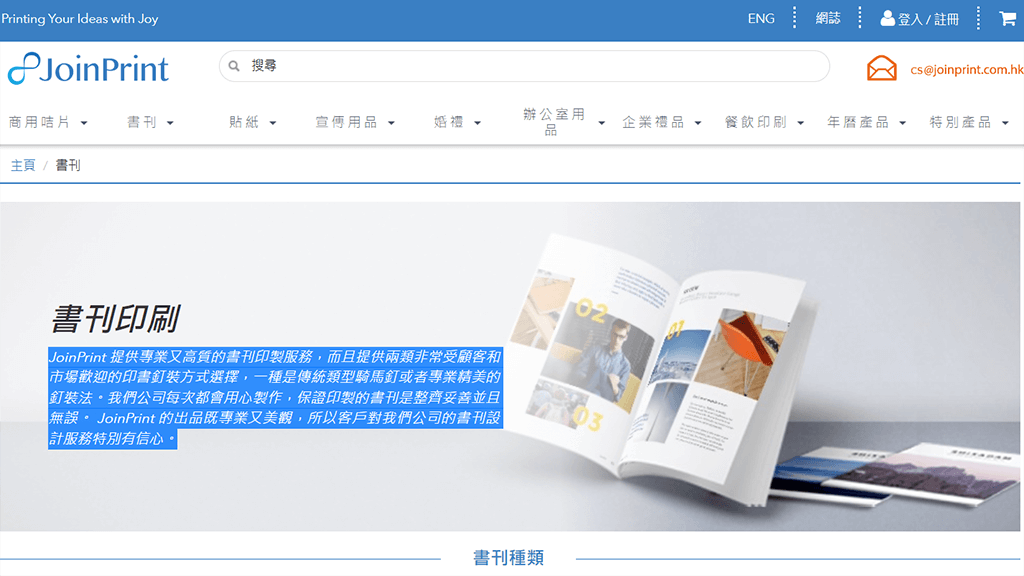The width and height of the screenshot is (1024, 576).
Task: Open 登入 / 註冊 login link
Action: coord(927,19)
